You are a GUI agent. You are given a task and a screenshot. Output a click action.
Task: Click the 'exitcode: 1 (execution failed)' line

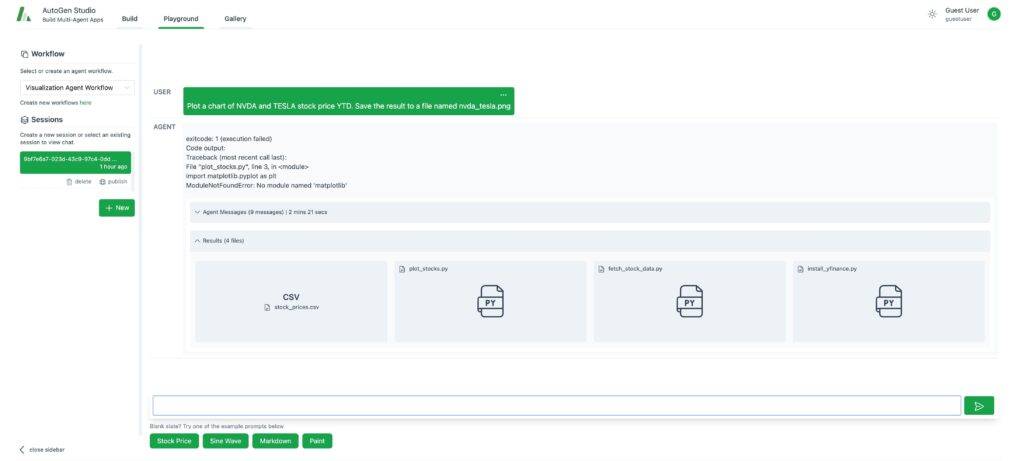click(229, 139)
